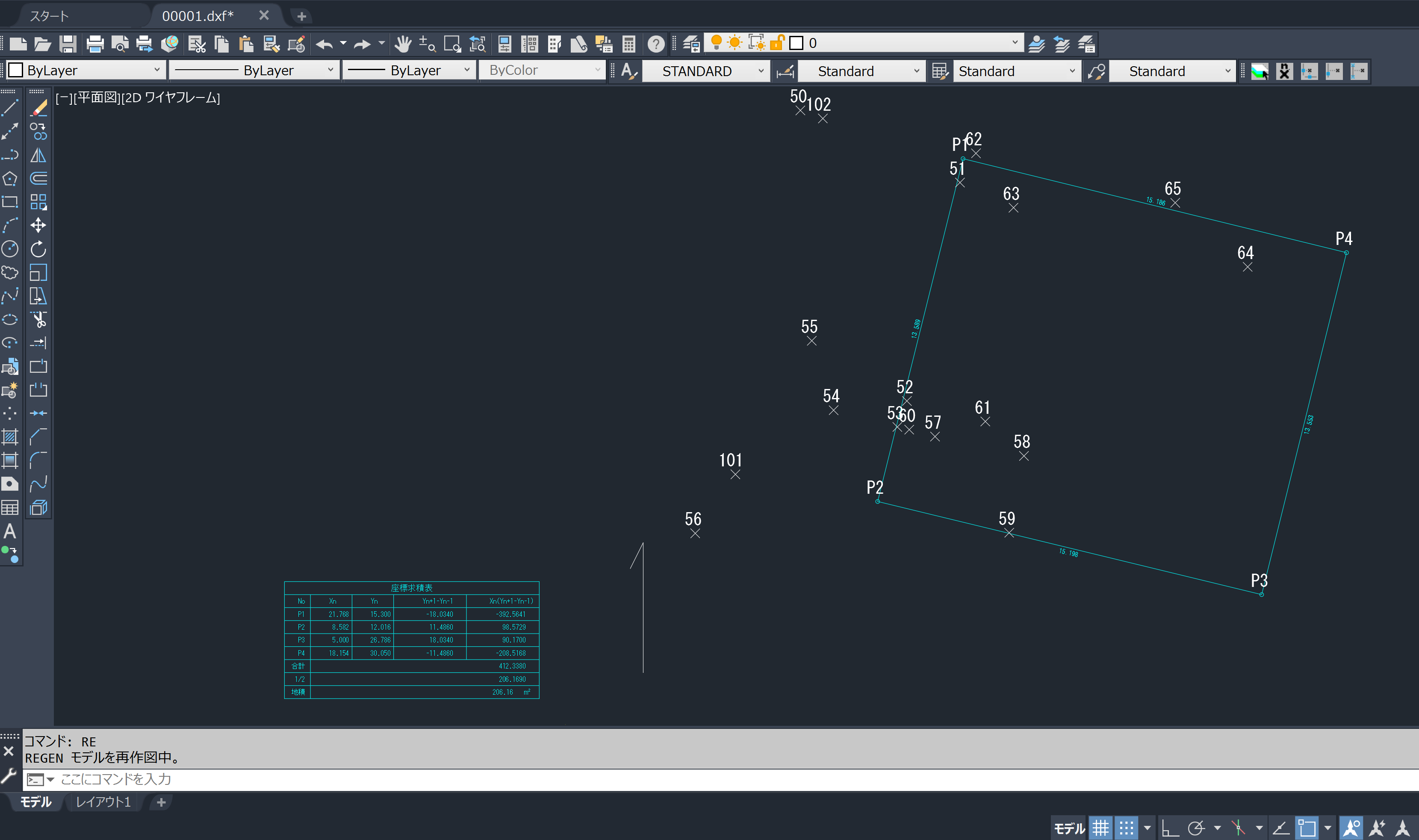1419x840 pixels.
Task: Switch to the レイアウト1 tab
Action: 103,802
